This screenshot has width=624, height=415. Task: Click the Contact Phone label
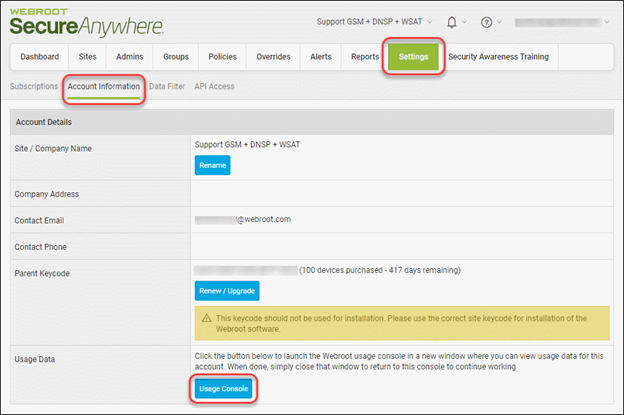pos(40,247)
